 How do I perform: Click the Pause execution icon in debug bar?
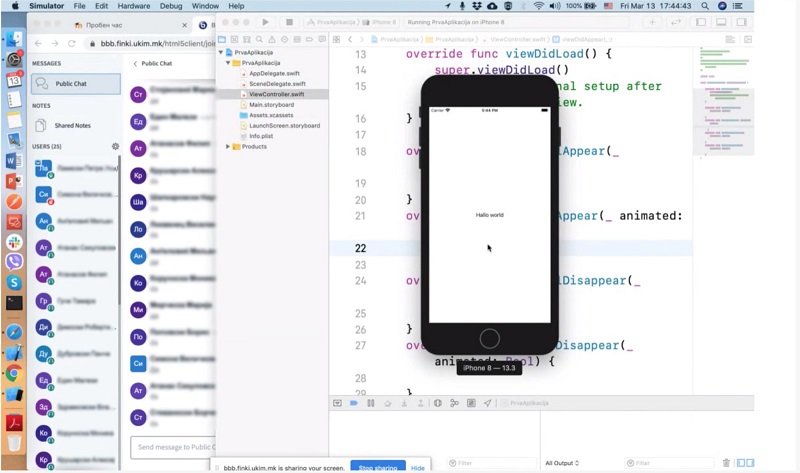[370, 403]
